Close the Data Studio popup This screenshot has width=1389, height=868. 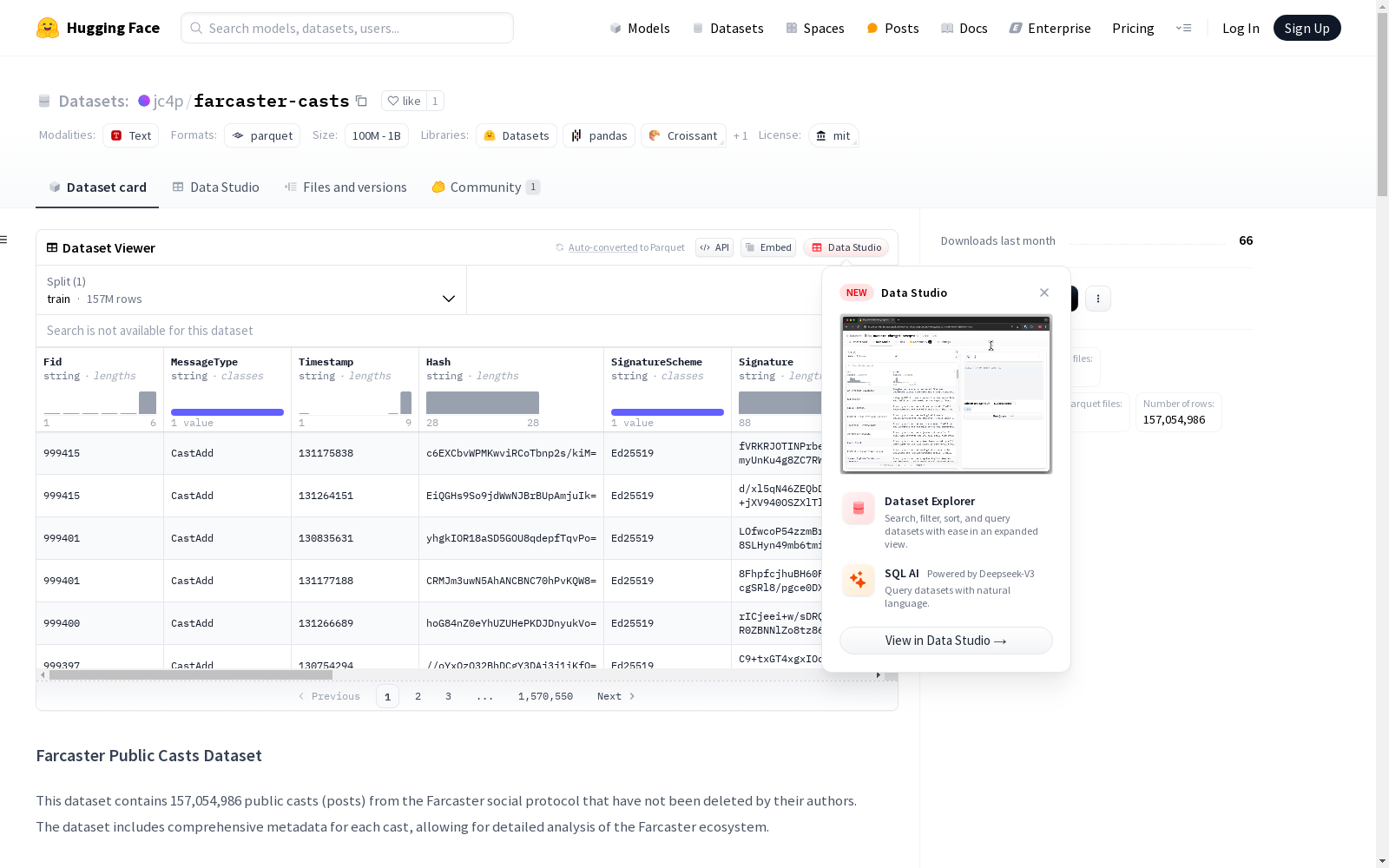(x=1044, y=293)
